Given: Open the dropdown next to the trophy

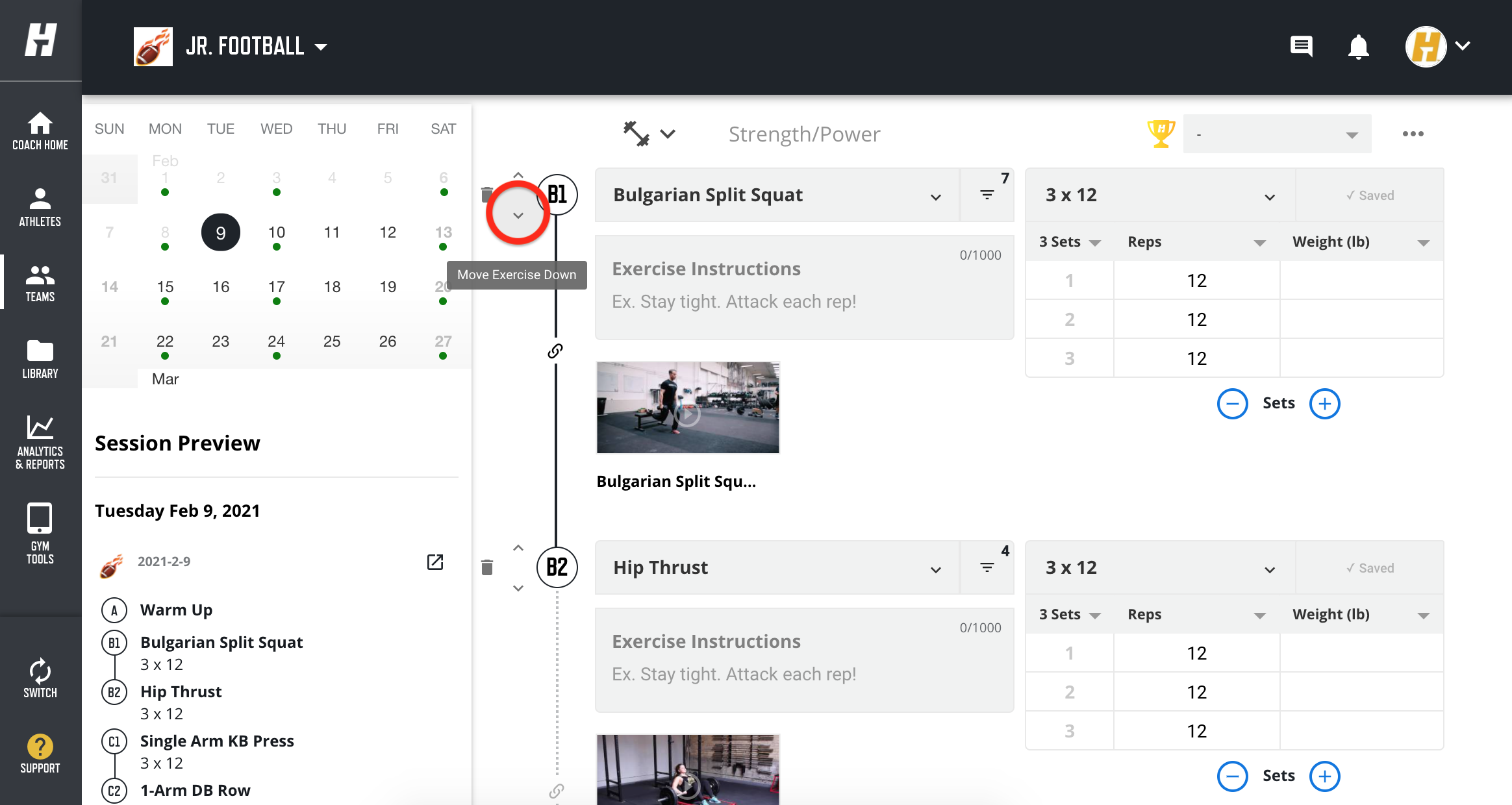Looking at the screenshot, I should click(1277, 134).
